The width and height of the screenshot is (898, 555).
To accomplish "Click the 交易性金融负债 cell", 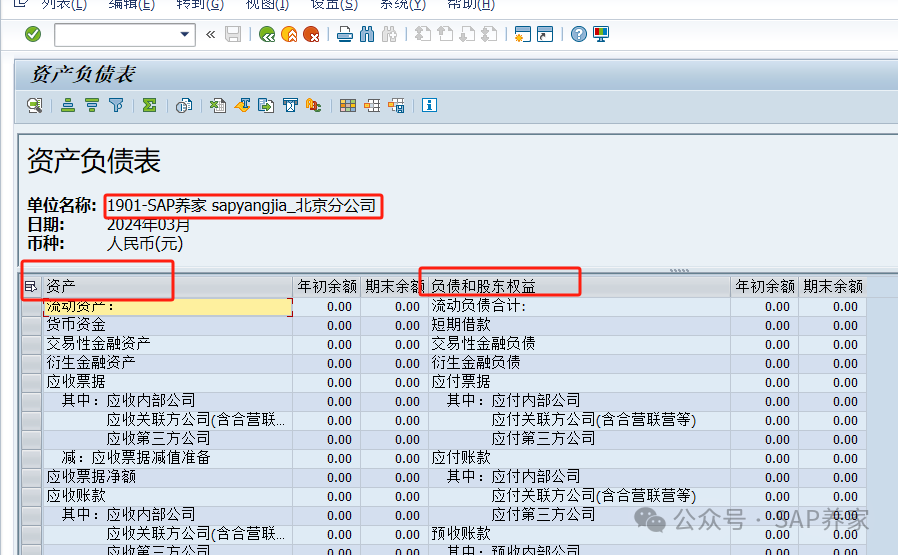I will click(x=580, y=344).
